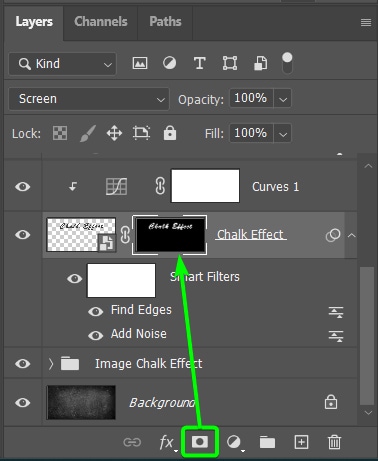This screenshot has height=461, width=378.
Task: Toggle Background layer visibility eye
Action: click(23, 402)
